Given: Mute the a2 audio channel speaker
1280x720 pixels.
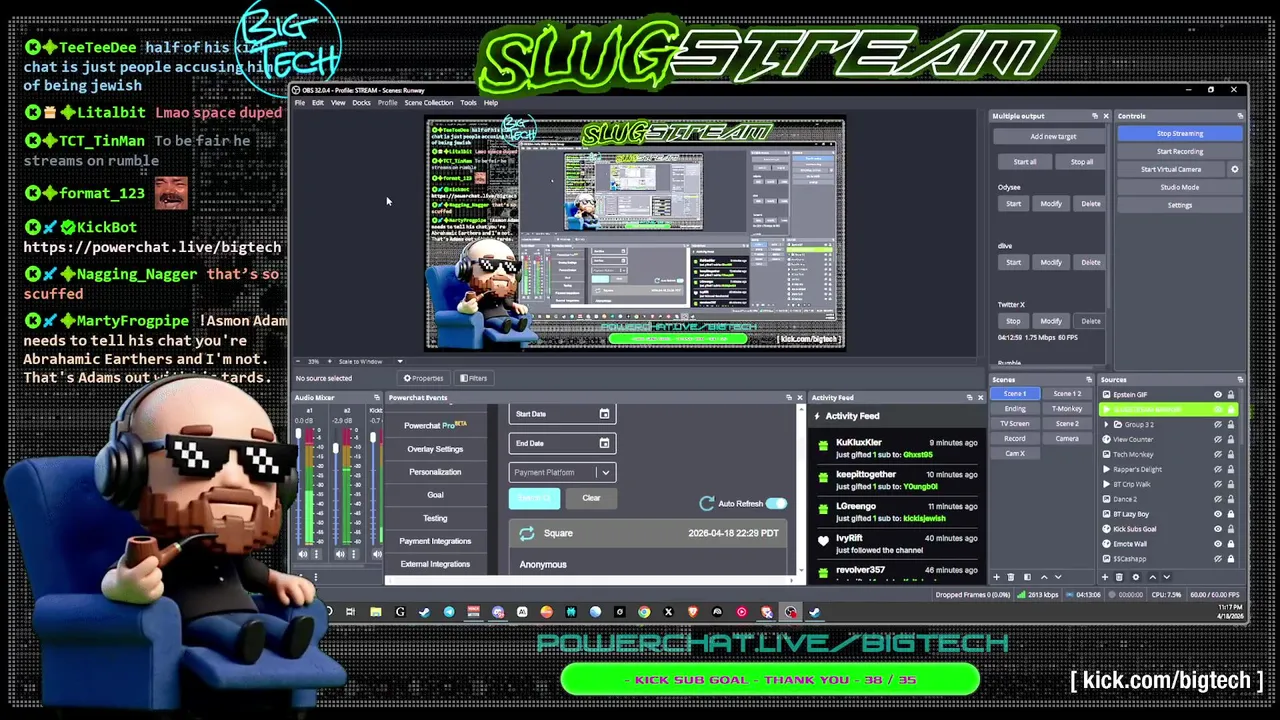Looking at the screenshot, I should pos(341,554).
